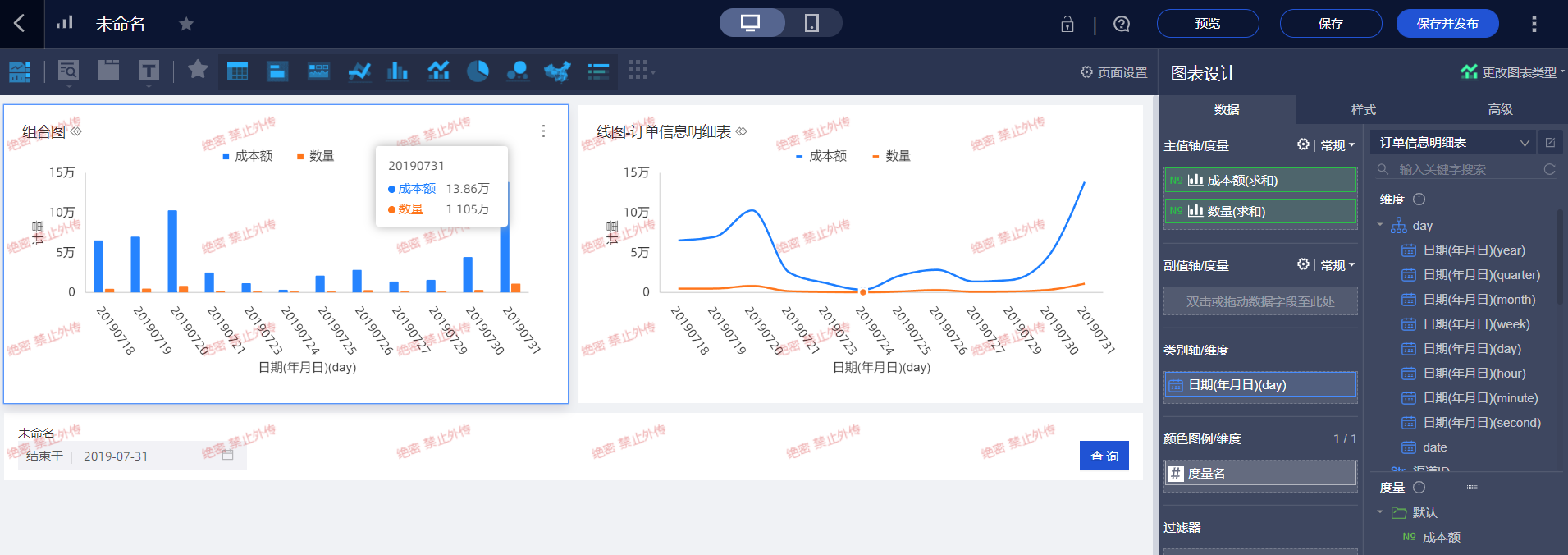Toggle 数量 legend in line chart
1568x555 pixels.
tap(890, 156)
